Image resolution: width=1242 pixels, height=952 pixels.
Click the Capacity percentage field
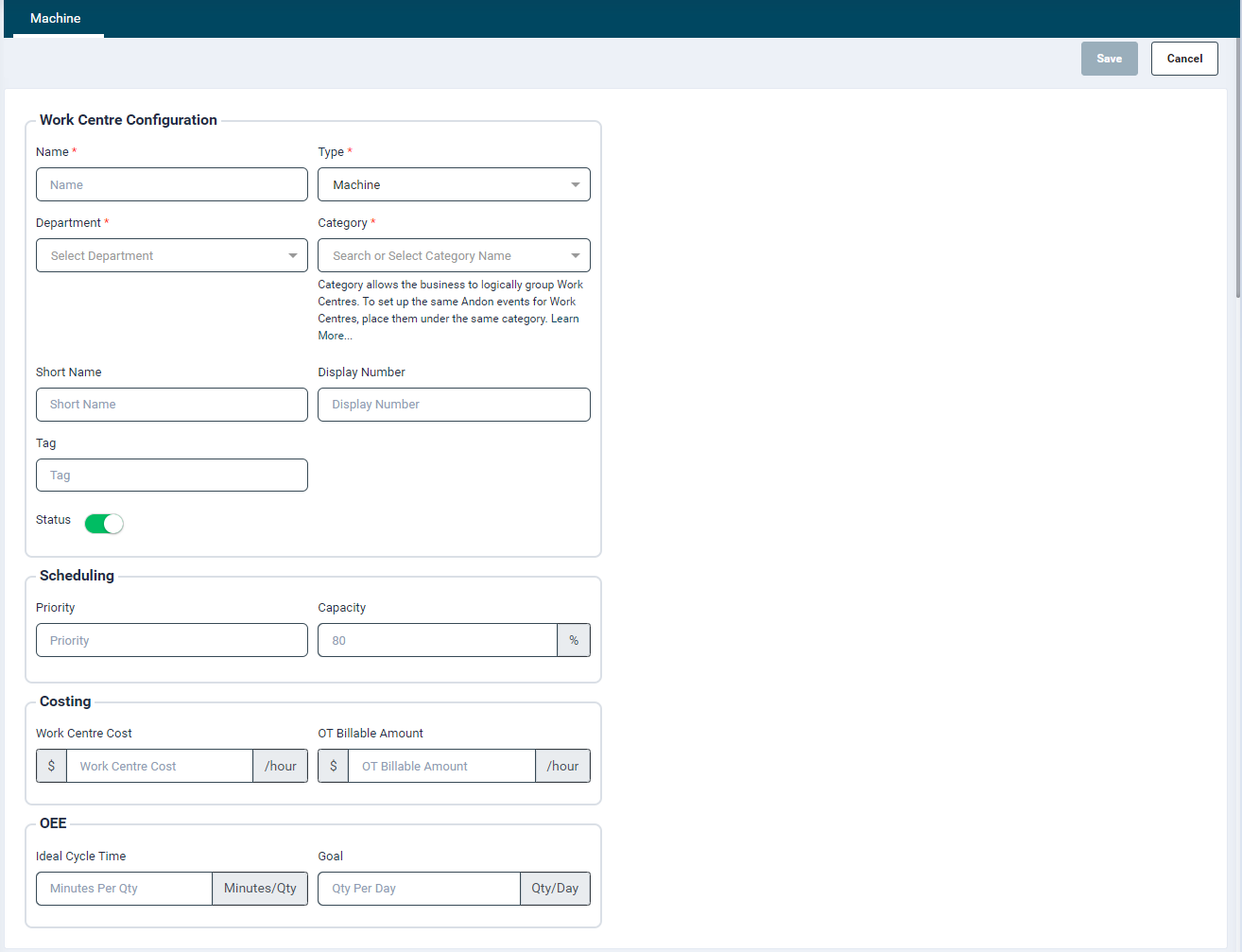(437, 641)
